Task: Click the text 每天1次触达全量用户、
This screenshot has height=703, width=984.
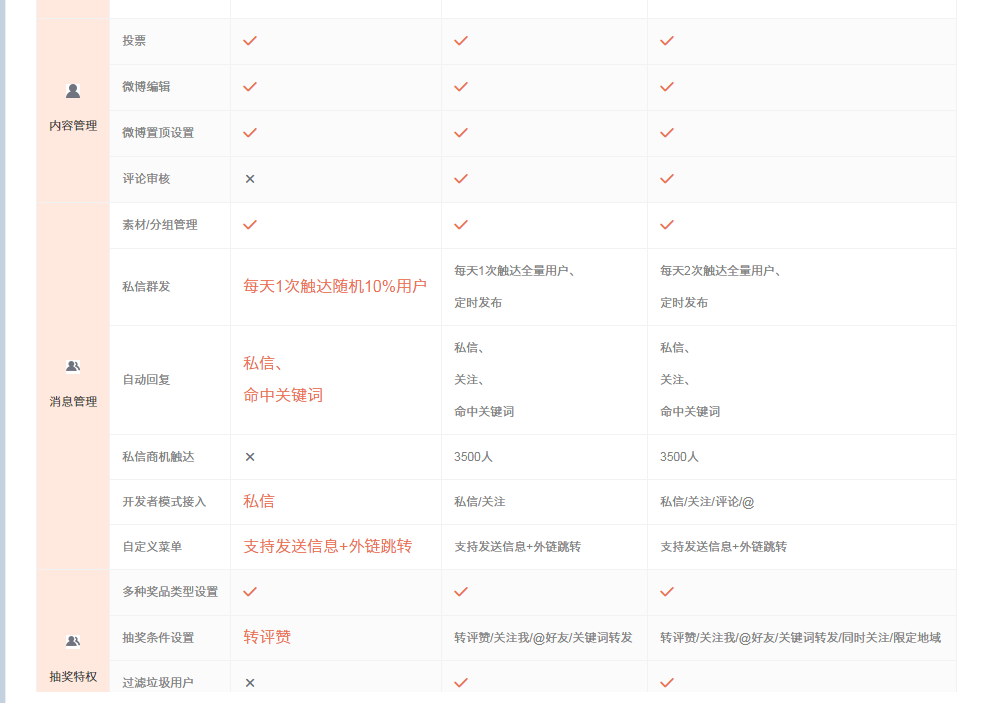Action: point(514,271)
